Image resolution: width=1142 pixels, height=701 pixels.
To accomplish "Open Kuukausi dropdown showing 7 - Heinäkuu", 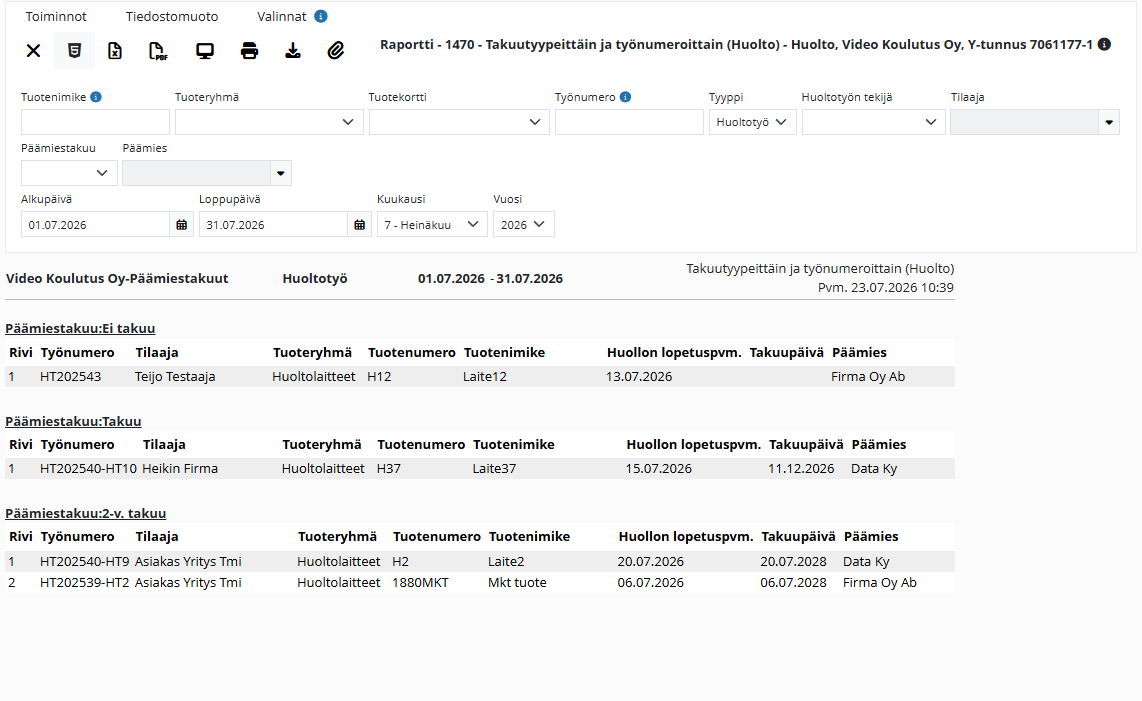I will pos(432,224).
